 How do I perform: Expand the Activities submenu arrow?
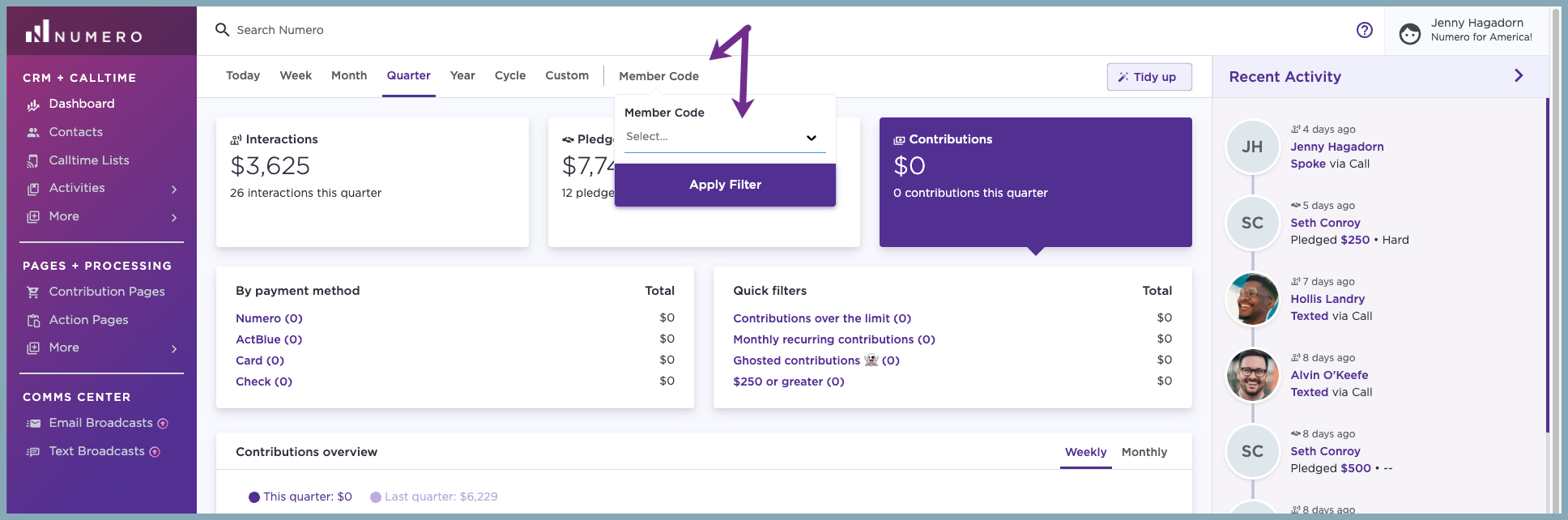174,190
